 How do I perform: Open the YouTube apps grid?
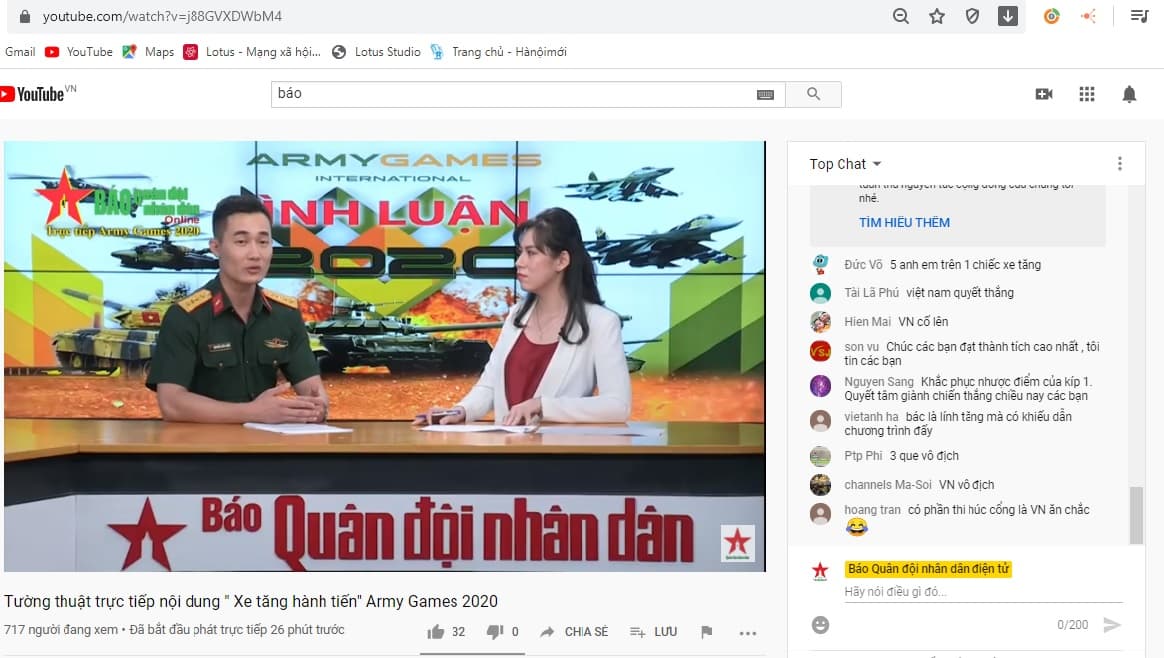pos(1087,94)
